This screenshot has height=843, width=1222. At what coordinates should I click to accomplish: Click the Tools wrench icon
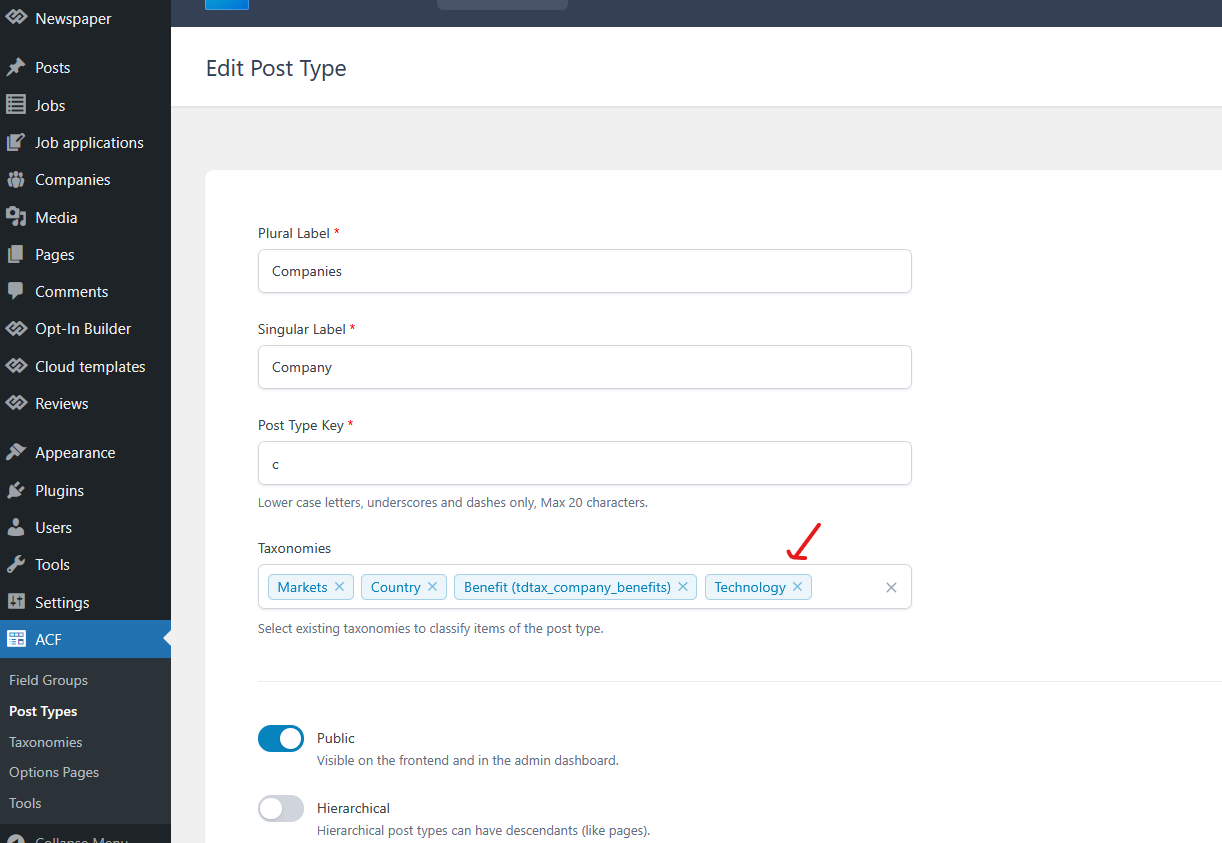point(16,564)
